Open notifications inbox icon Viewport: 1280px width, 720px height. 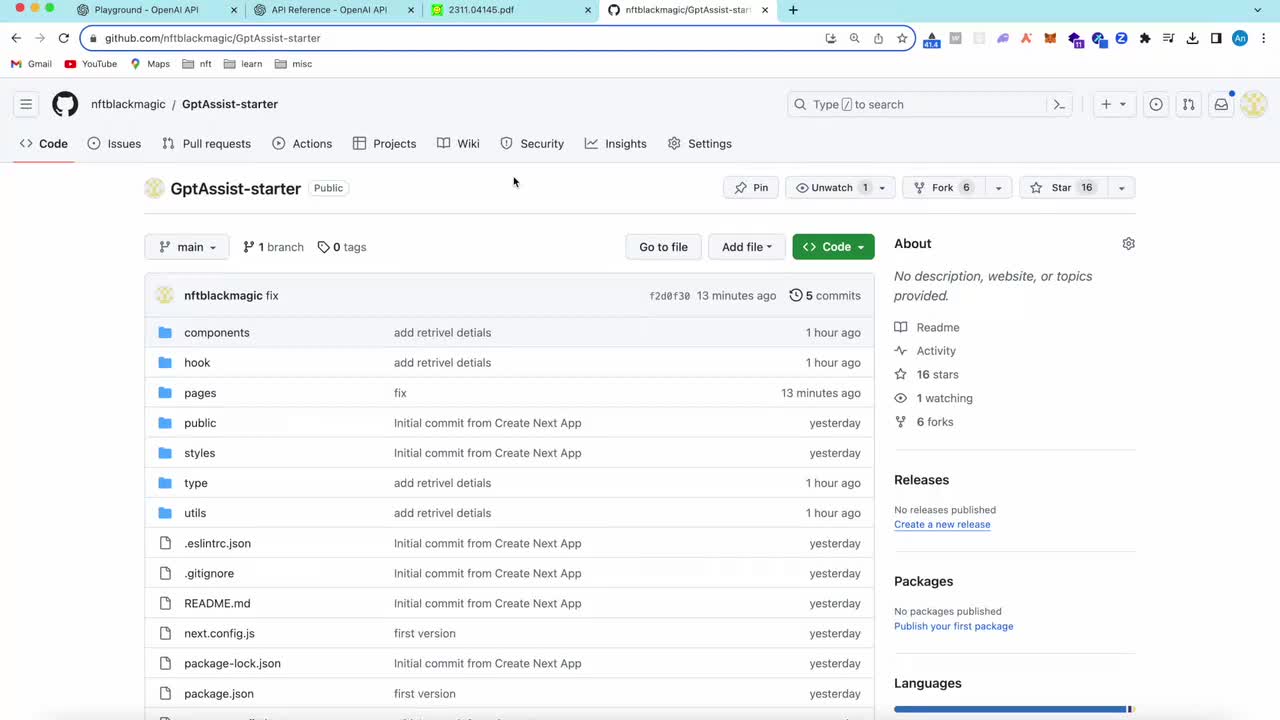point(1221,104)
